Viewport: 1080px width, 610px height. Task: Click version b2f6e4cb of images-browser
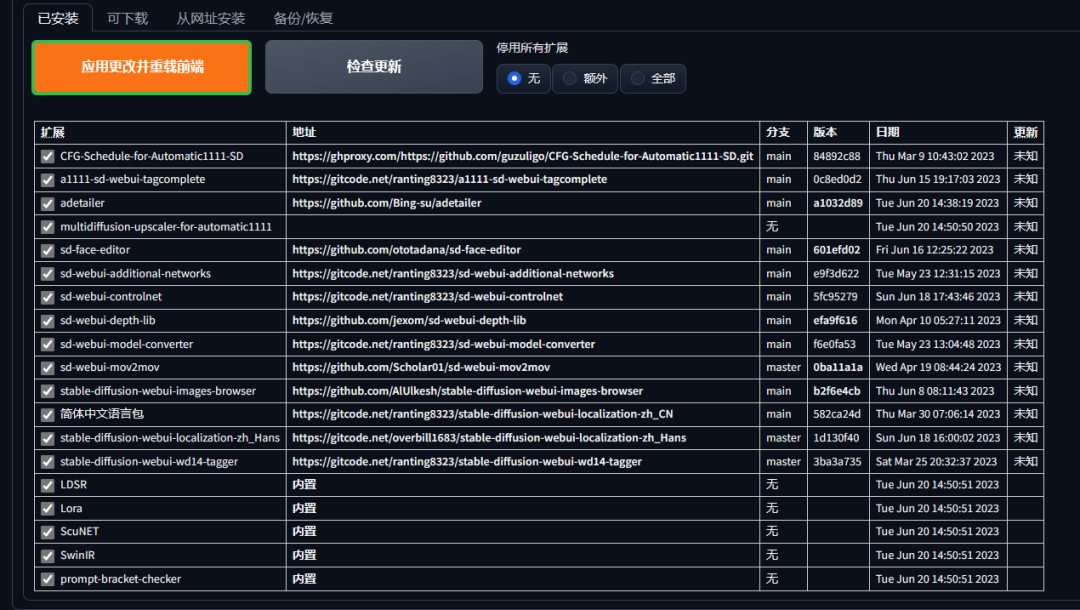click(836, 390)
